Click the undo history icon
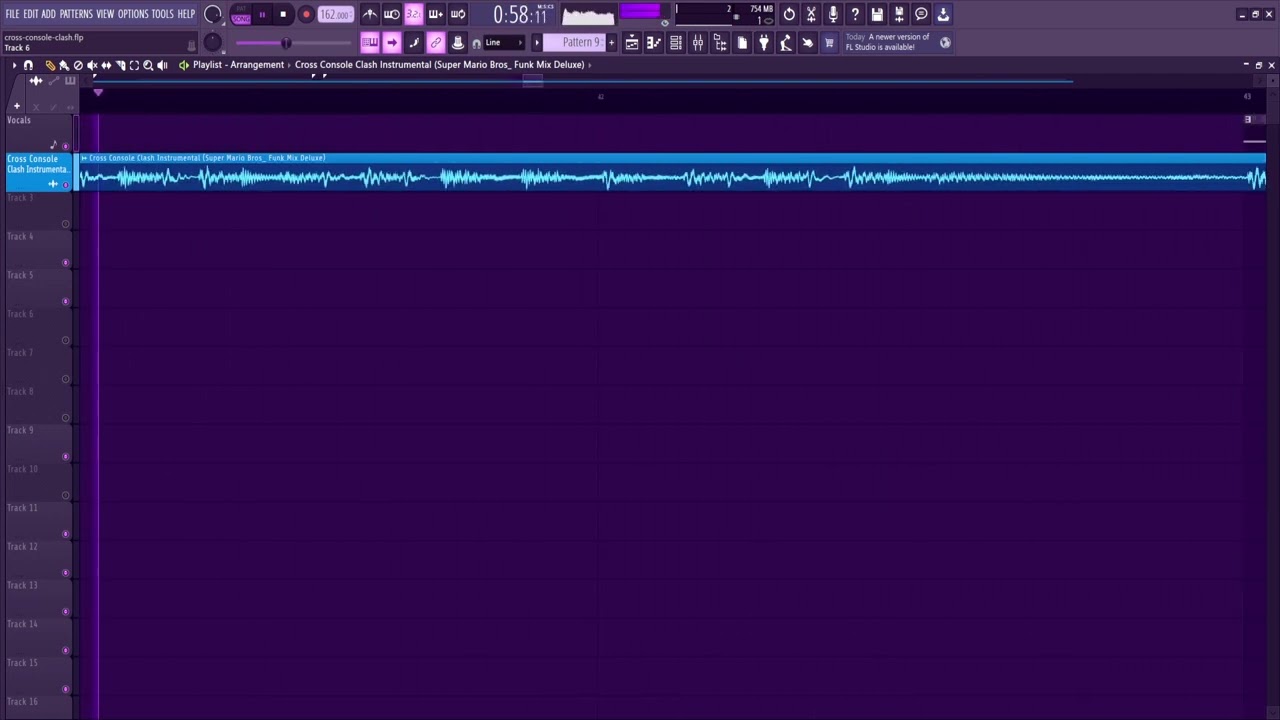Viewport: 1280px width, 720px height. 789,14
